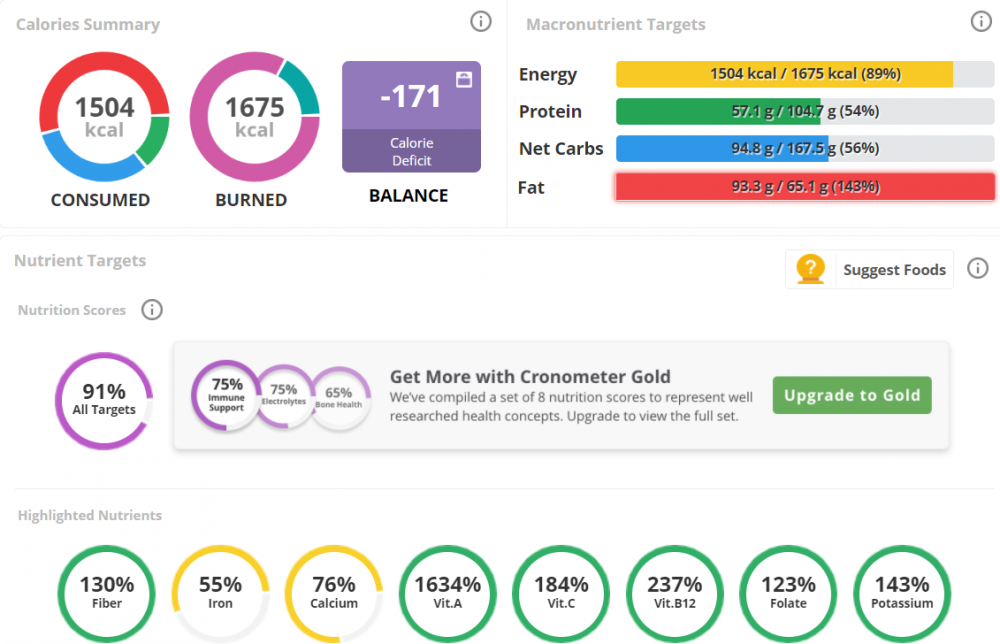
Task: Click the Protein progress bar
Action: click(805, 111)
